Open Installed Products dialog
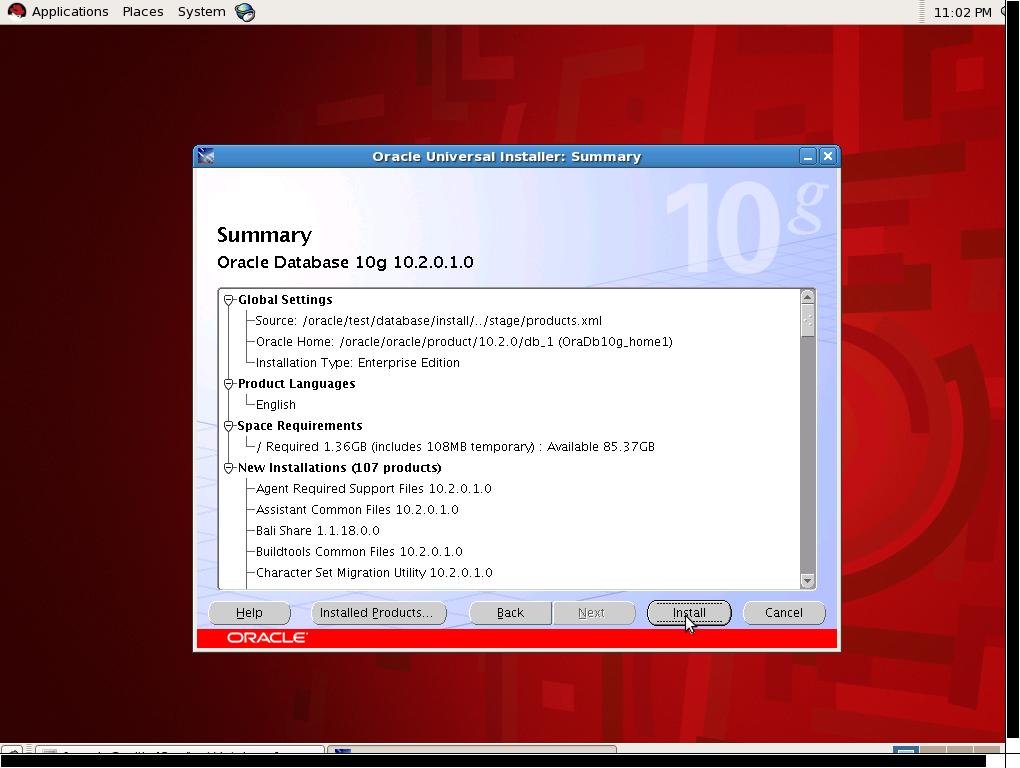1020x768 pixels. pos(379,613)
